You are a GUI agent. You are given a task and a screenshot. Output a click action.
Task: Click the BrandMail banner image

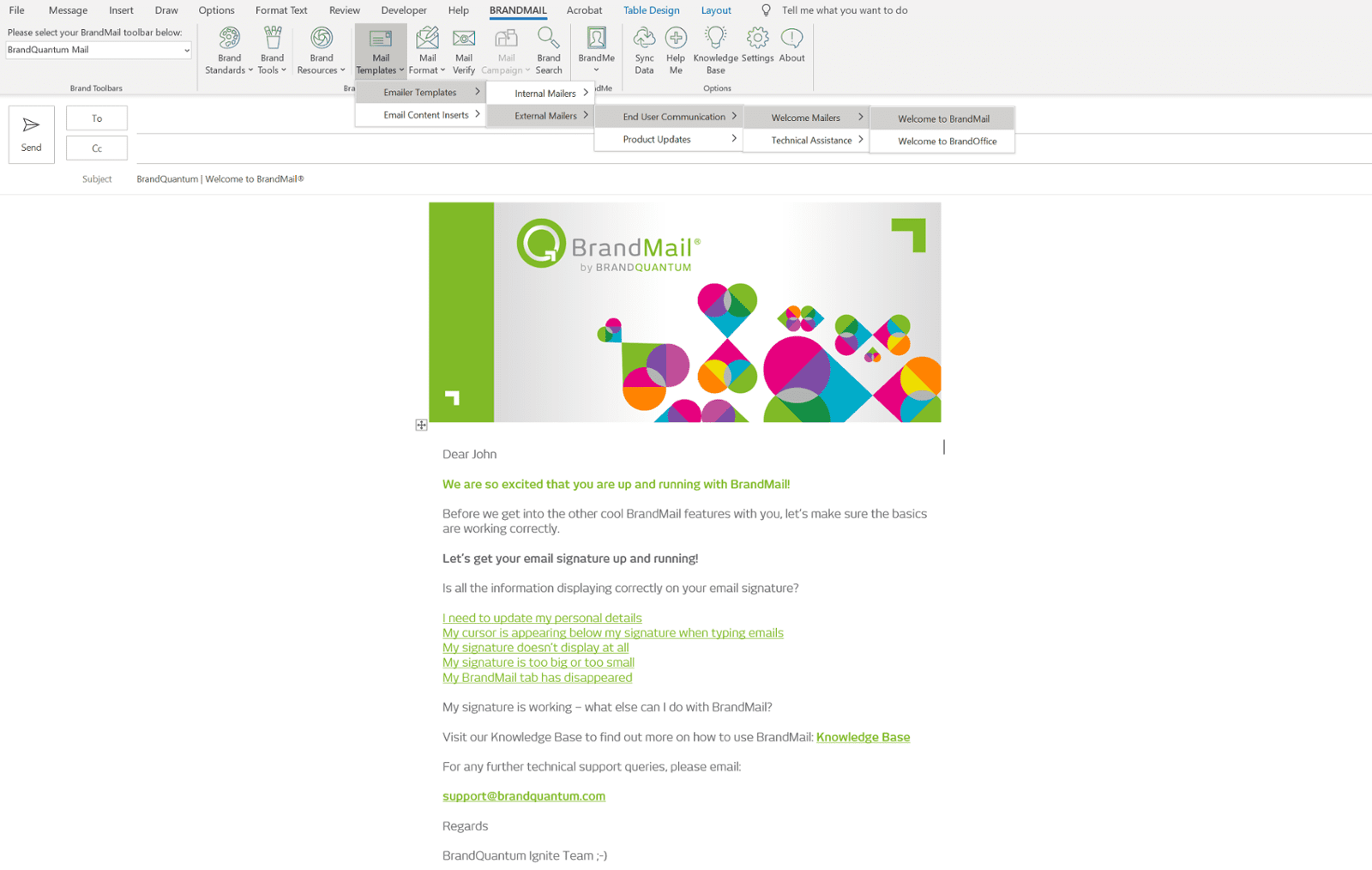[x=685, y=312]
